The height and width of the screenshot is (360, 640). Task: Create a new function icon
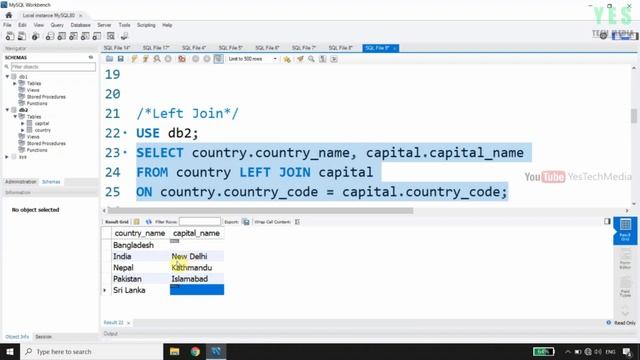(97, 36)
